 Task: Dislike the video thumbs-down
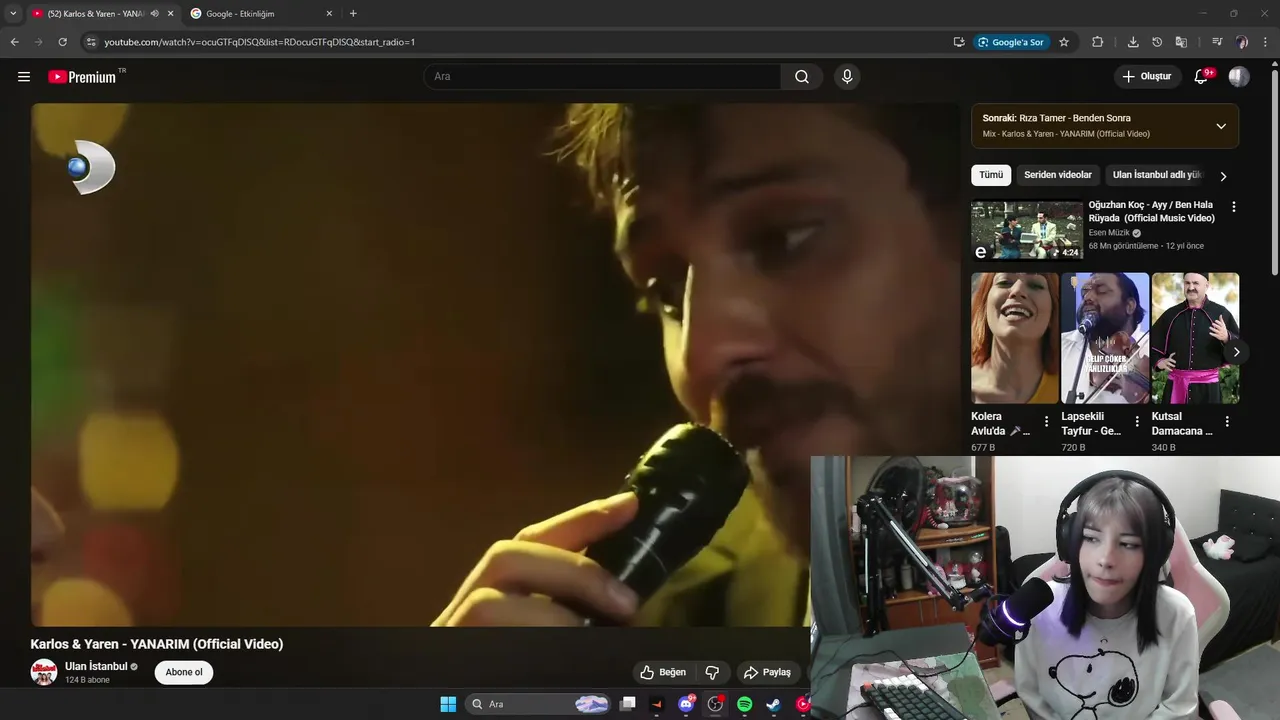click(x=713, y=672)
